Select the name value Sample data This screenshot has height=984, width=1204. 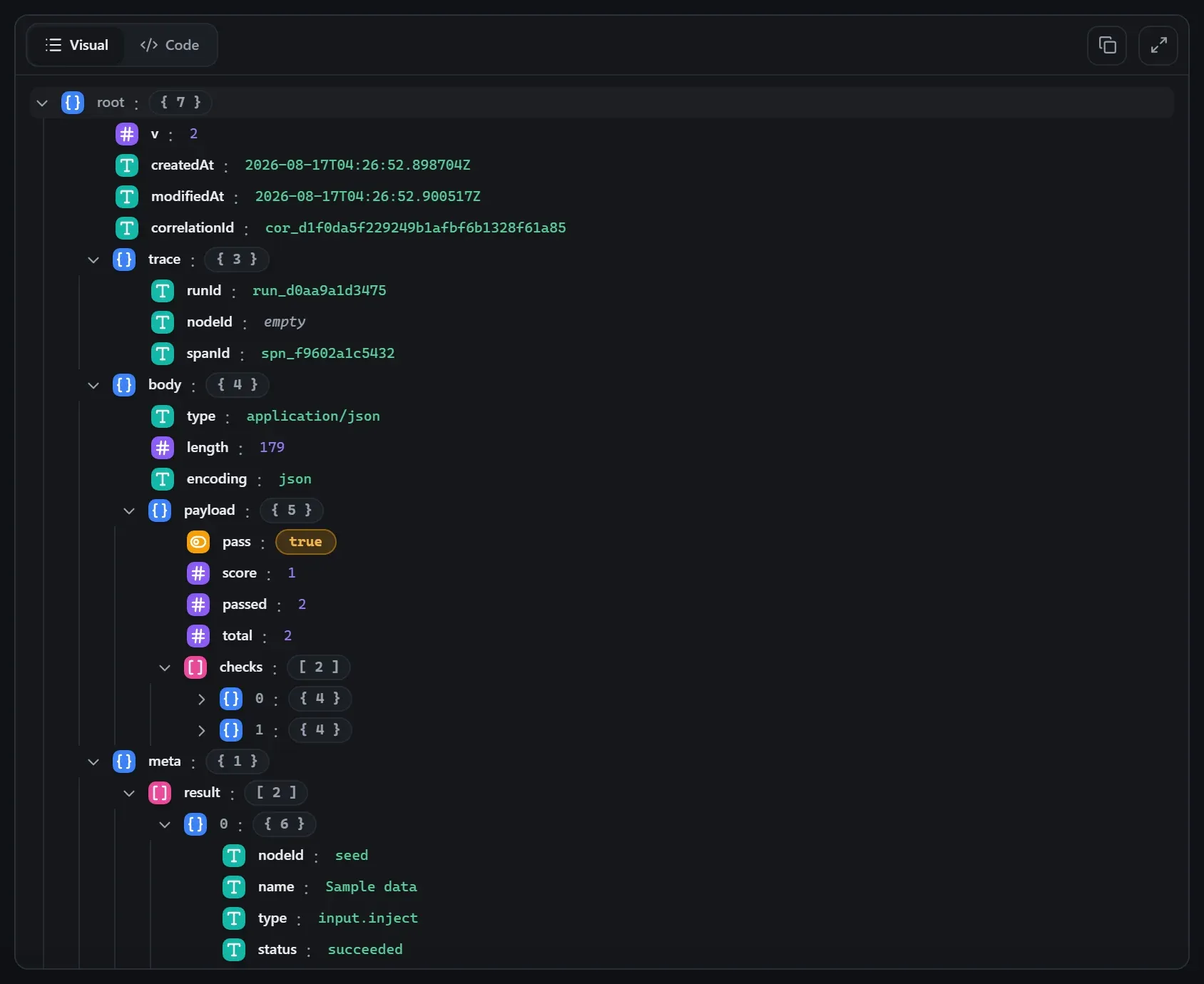(372, 887)
